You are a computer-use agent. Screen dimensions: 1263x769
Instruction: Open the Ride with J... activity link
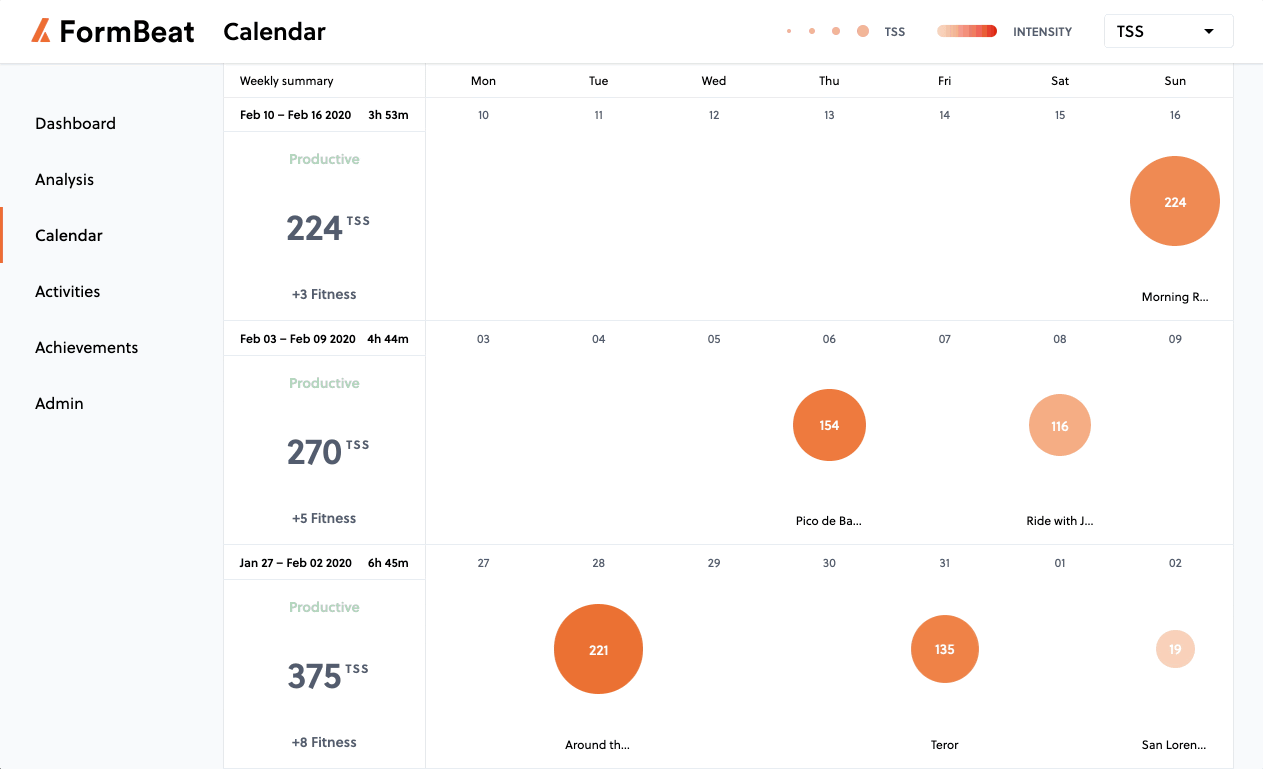click(x=1059, y=521)
